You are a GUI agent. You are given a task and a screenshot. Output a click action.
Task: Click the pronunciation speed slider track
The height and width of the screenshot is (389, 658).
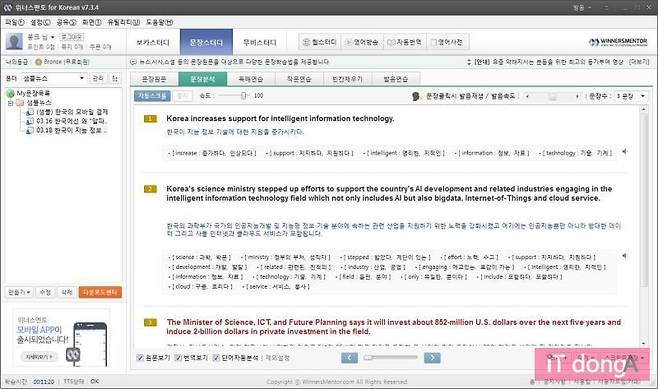point(552,96)
